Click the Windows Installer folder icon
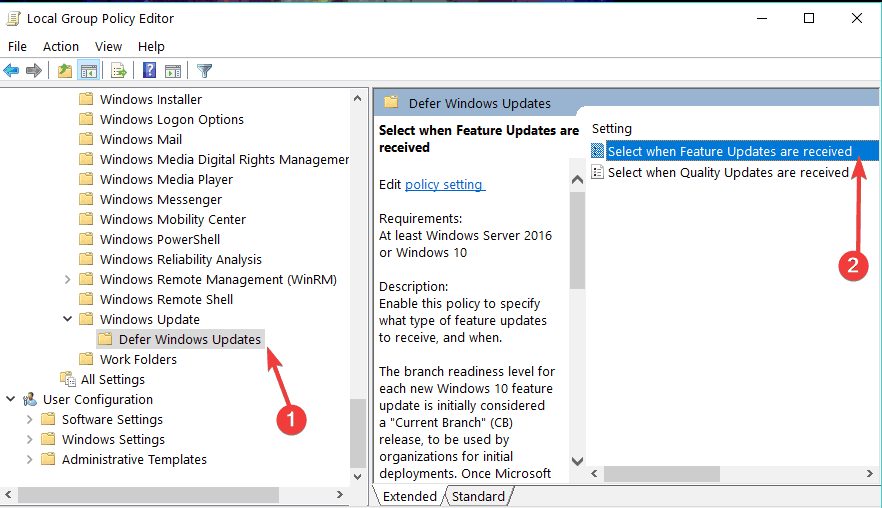This screenshot has height=508, width=882. 86,99
